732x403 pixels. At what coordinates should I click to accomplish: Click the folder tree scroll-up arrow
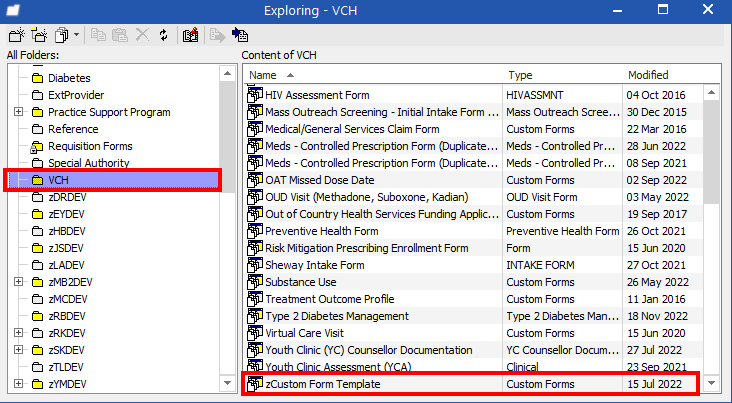point(227,73)
